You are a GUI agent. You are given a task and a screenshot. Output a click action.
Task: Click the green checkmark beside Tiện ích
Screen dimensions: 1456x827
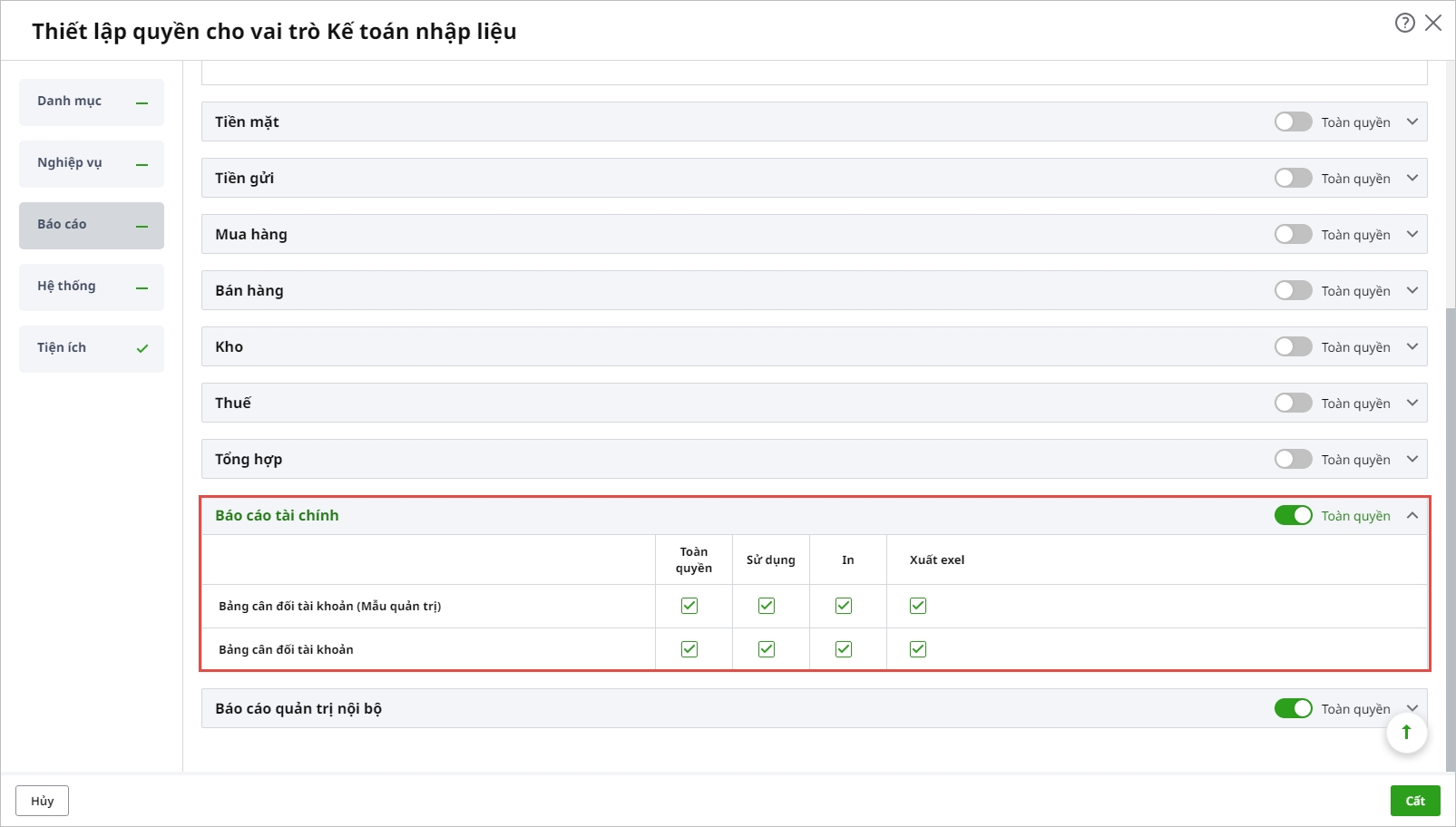click(142, 349)
